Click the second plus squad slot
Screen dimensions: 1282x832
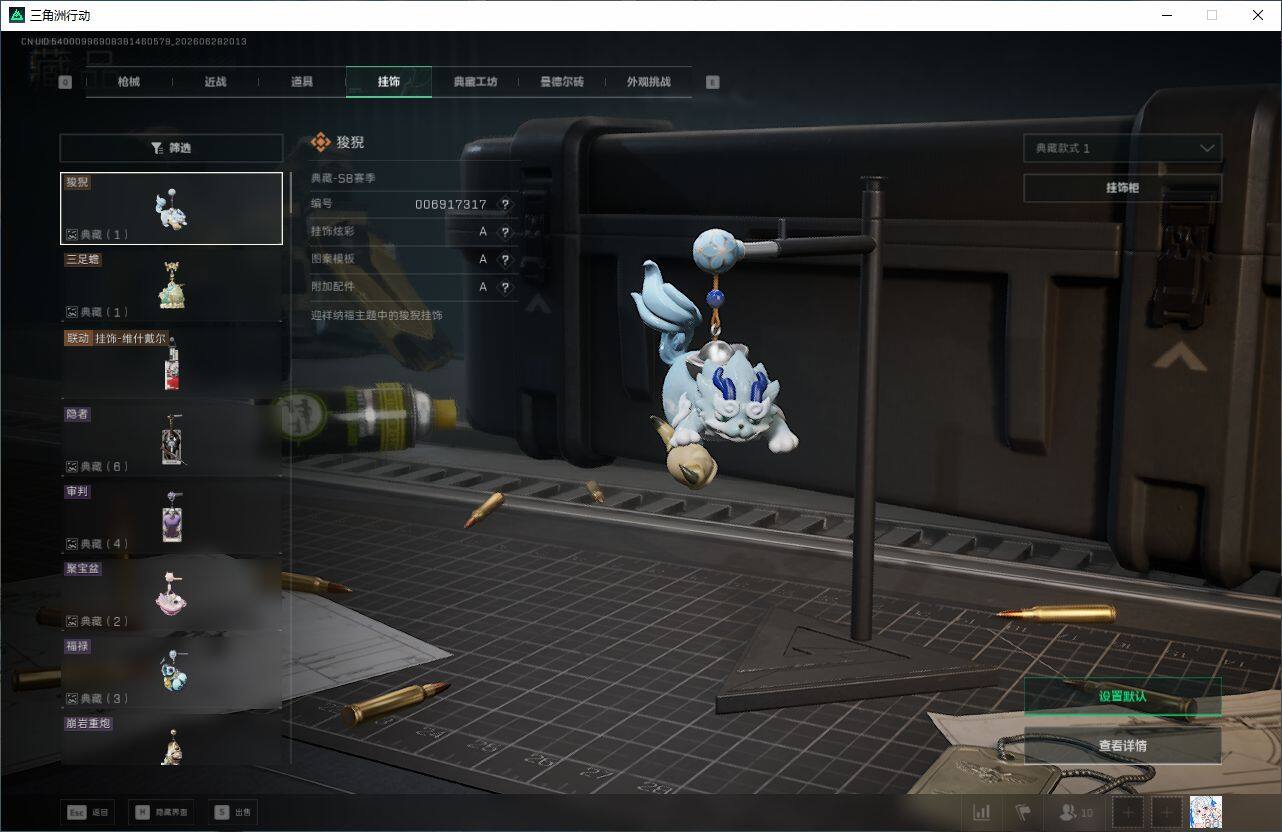coord(1166,813)
